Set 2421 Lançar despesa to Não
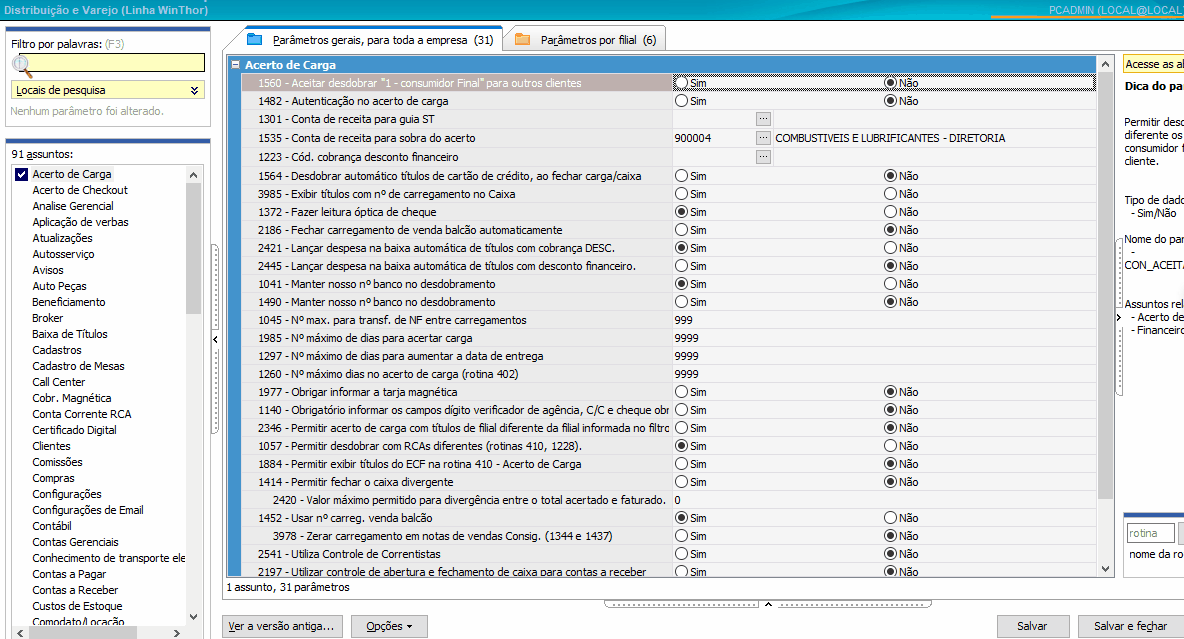This screenshot has height=639, width=1184. point(890,248)
